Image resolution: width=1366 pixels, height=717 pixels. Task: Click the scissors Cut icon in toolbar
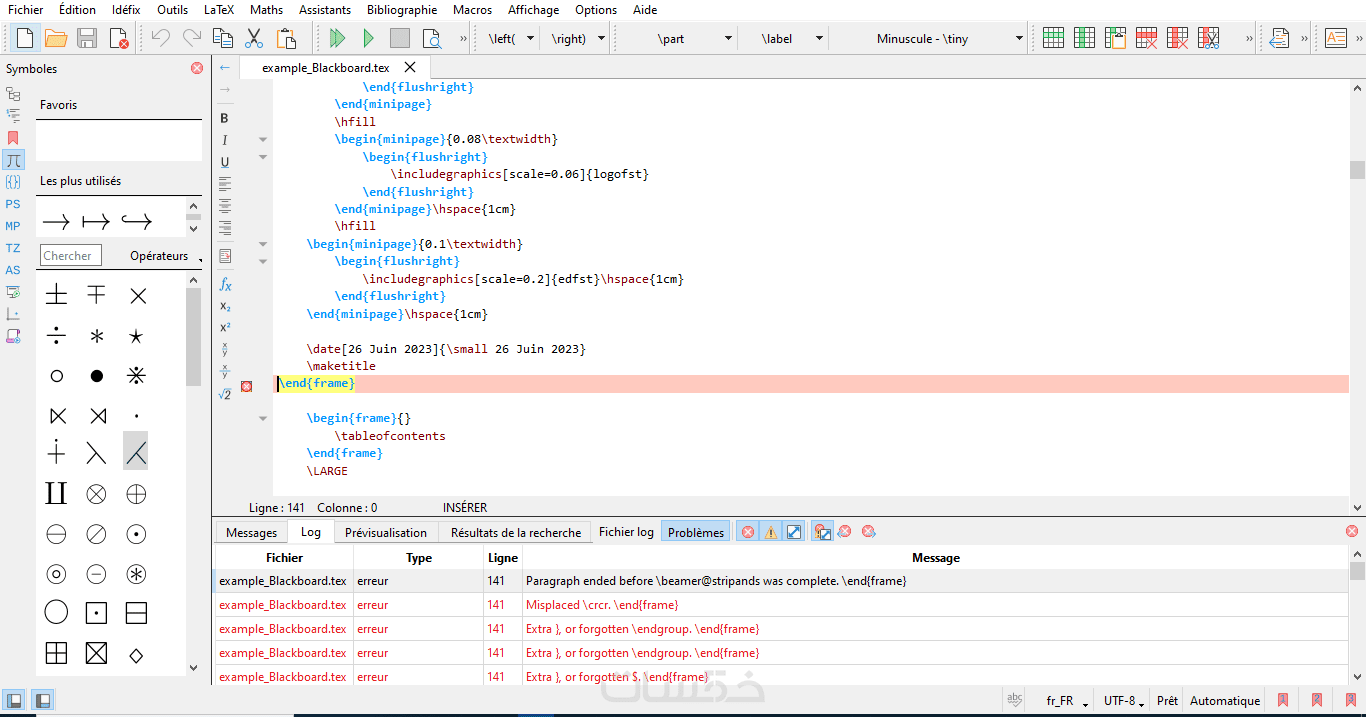click(254, 39)
